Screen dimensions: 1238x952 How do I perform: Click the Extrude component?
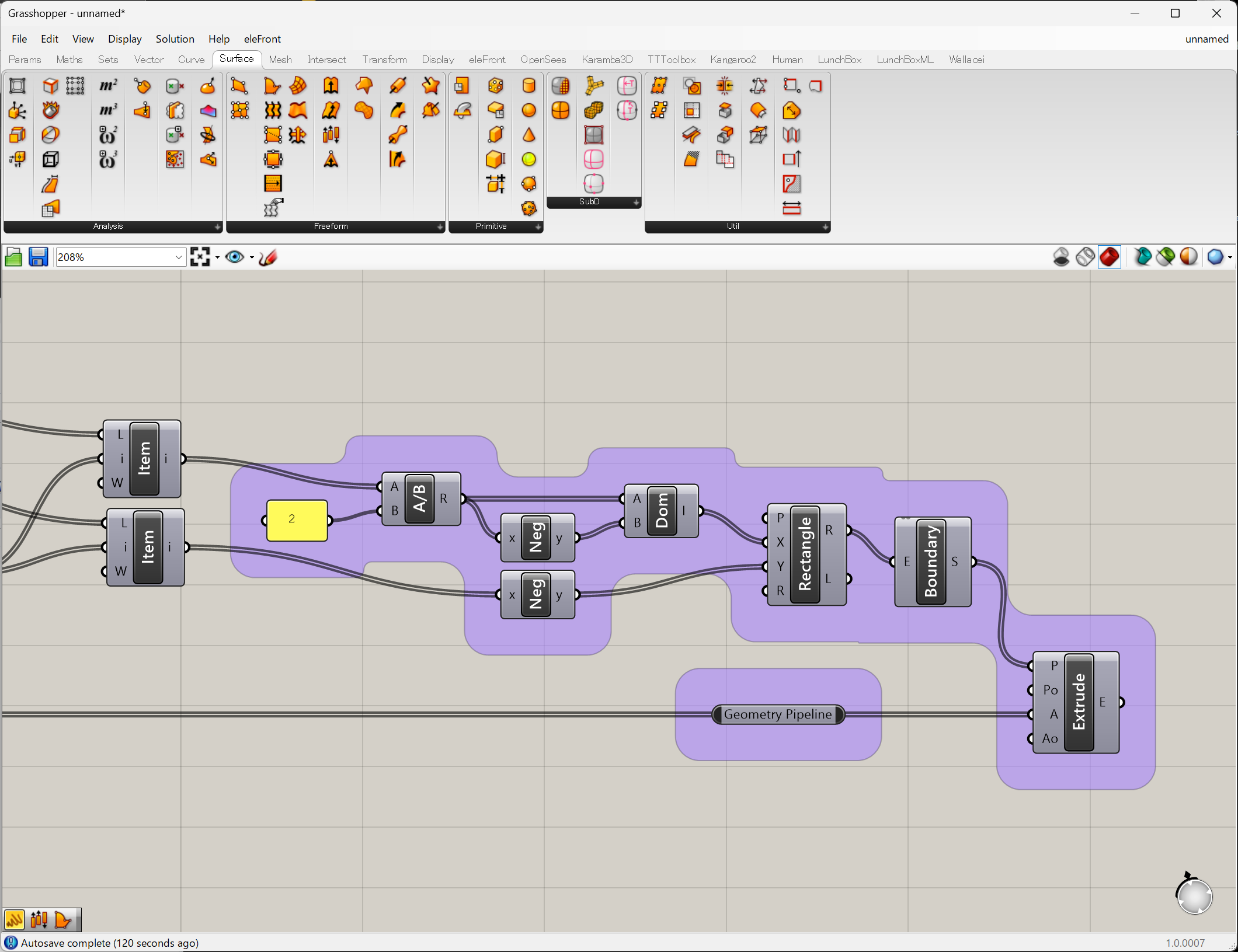tap(1078, 702)
